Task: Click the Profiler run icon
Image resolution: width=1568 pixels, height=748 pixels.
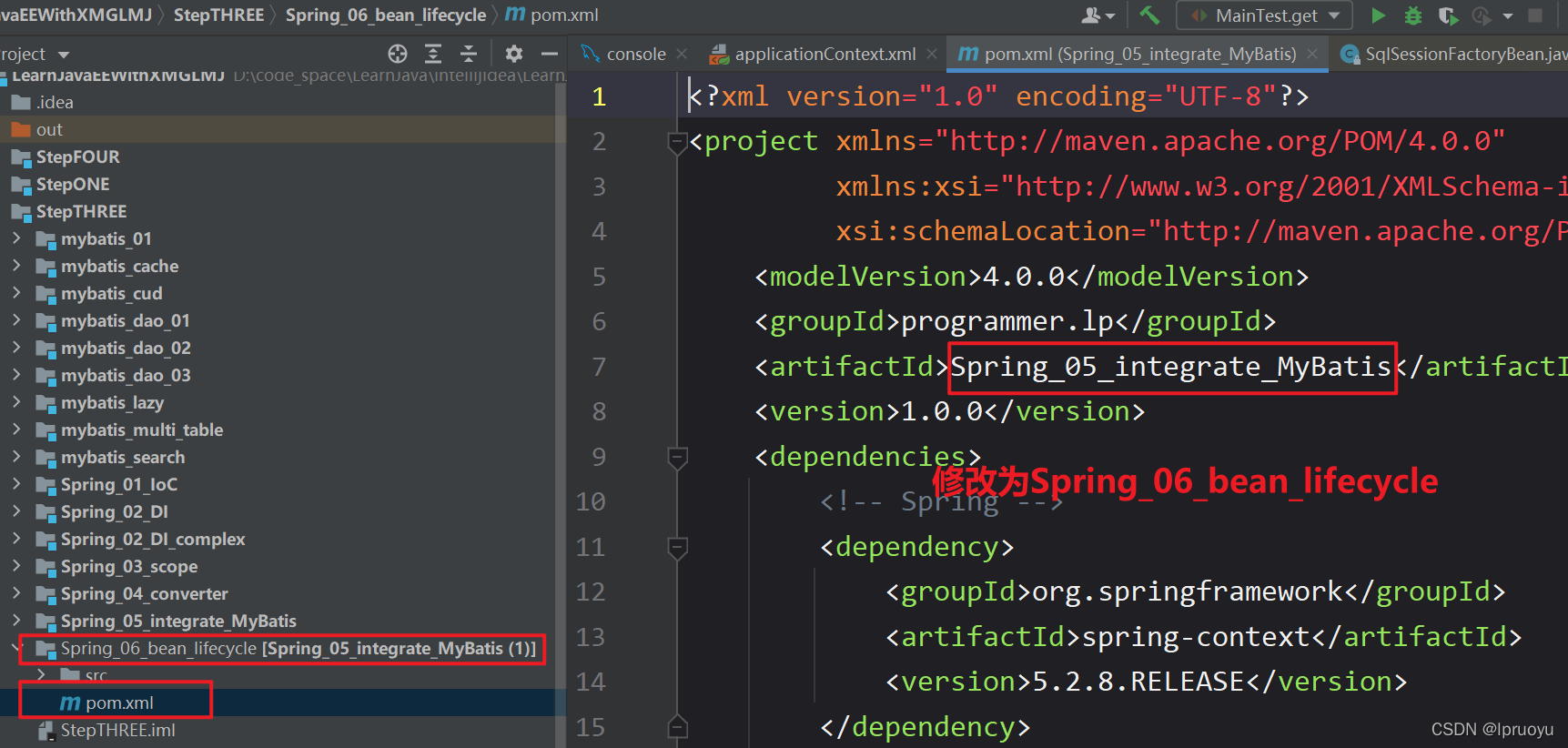Action: pos(1482,15)
